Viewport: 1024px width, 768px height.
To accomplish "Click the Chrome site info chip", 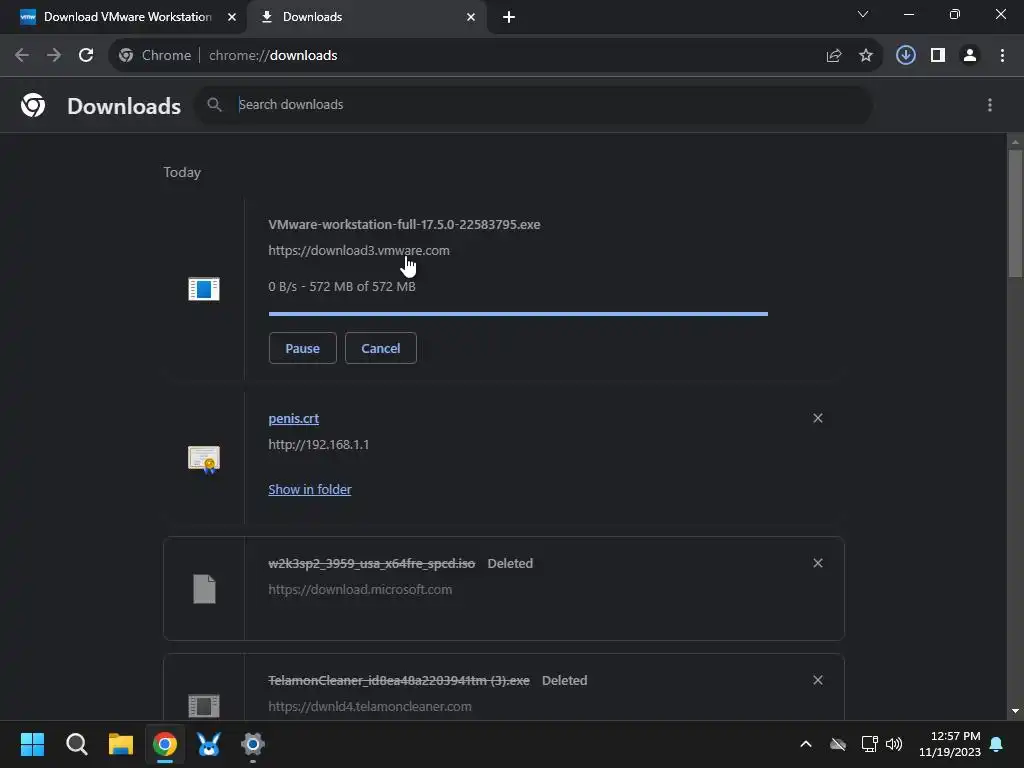I will point(155,56).
